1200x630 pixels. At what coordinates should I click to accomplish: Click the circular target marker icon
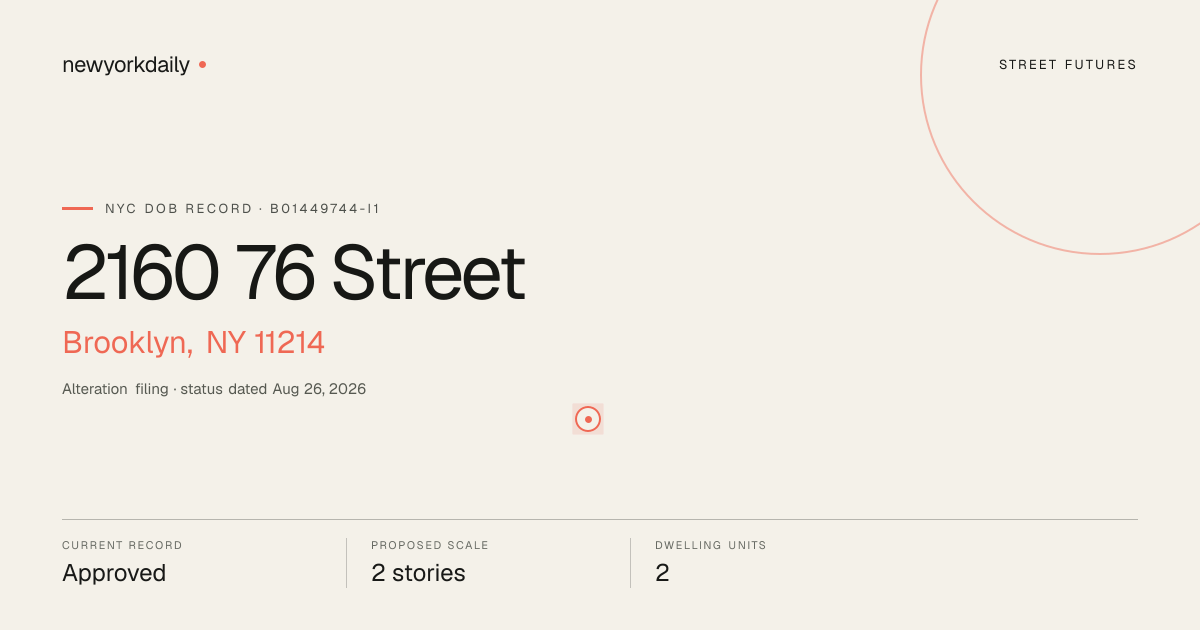[588, 419]
